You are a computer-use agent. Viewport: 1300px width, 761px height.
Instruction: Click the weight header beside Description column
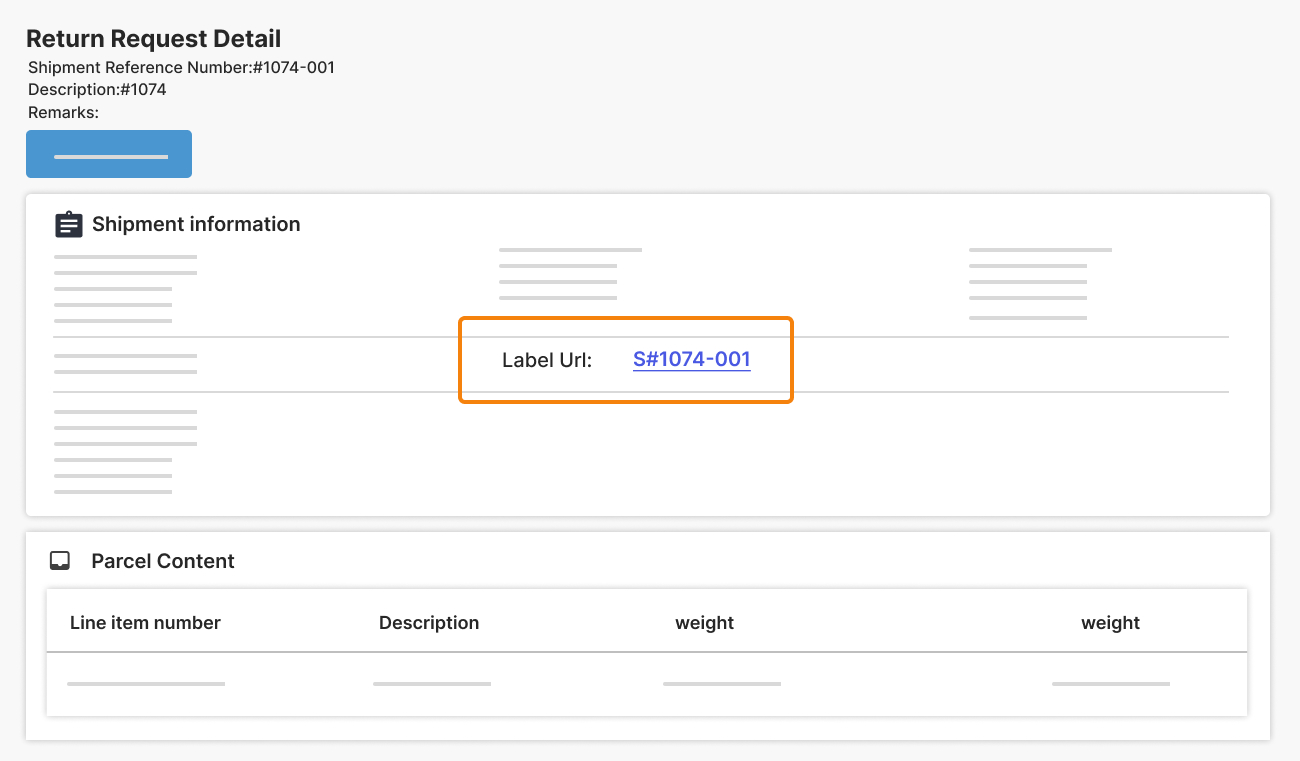point(704,623)
